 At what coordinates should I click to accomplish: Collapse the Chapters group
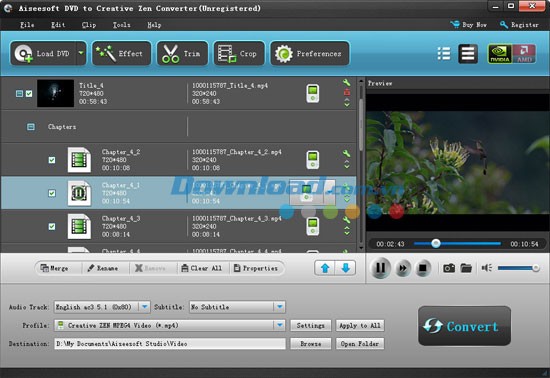31,127
